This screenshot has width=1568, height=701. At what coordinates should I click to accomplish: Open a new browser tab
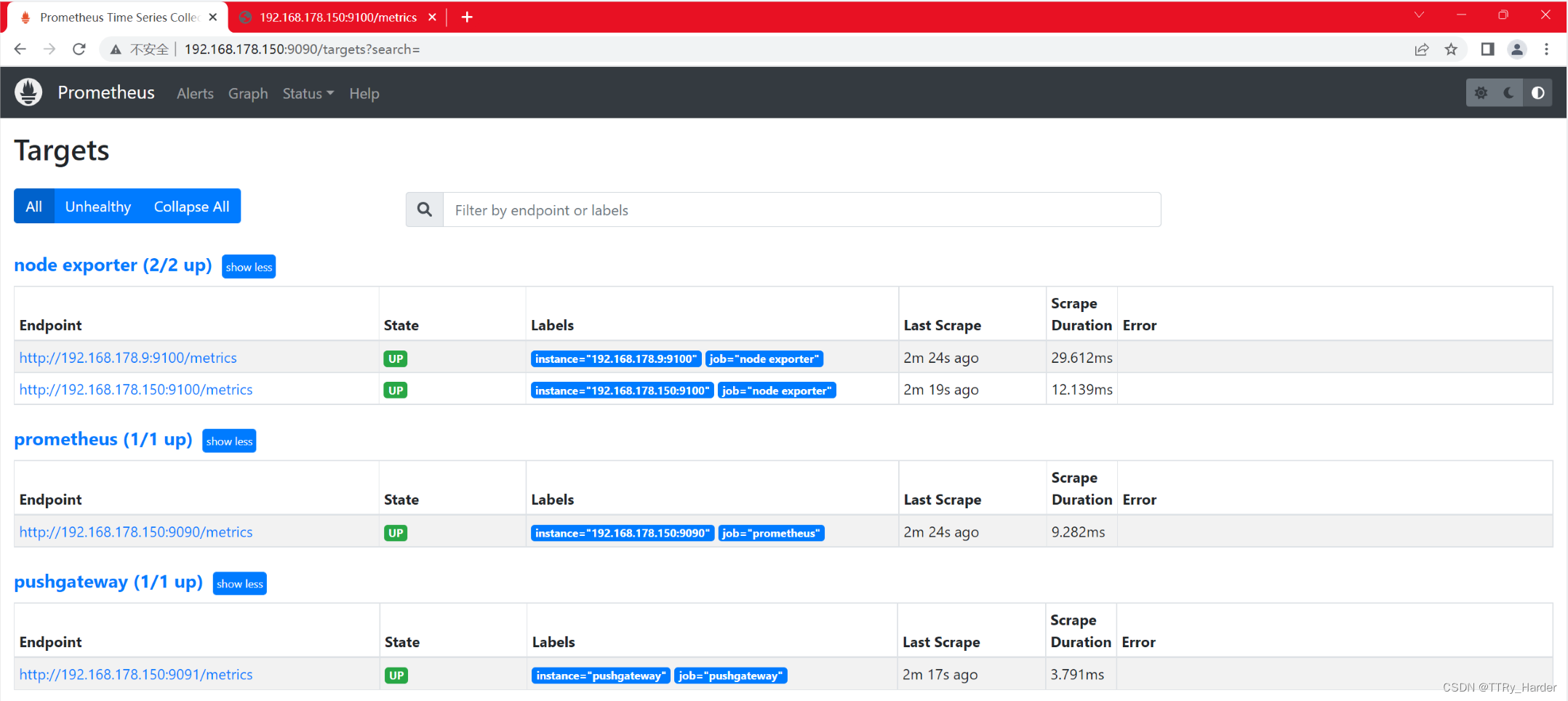[x=467, y=17]
